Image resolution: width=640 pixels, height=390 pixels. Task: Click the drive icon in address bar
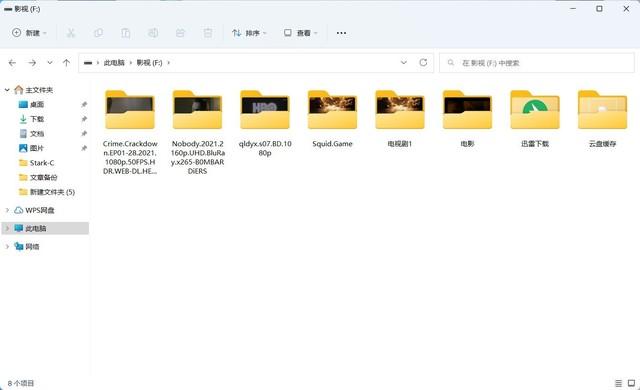coord(88,63)
